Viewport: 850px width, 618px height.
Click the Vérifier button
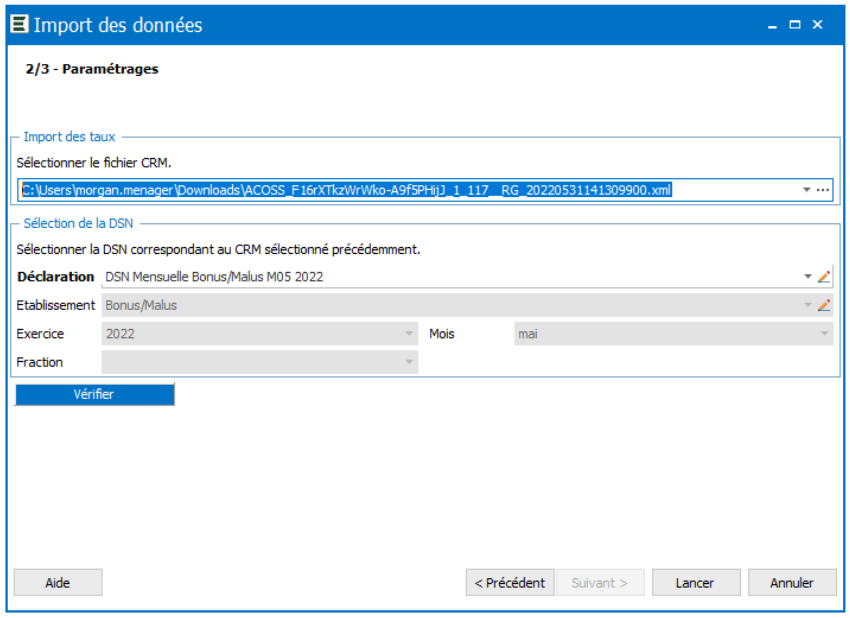(x=94, y=394)
